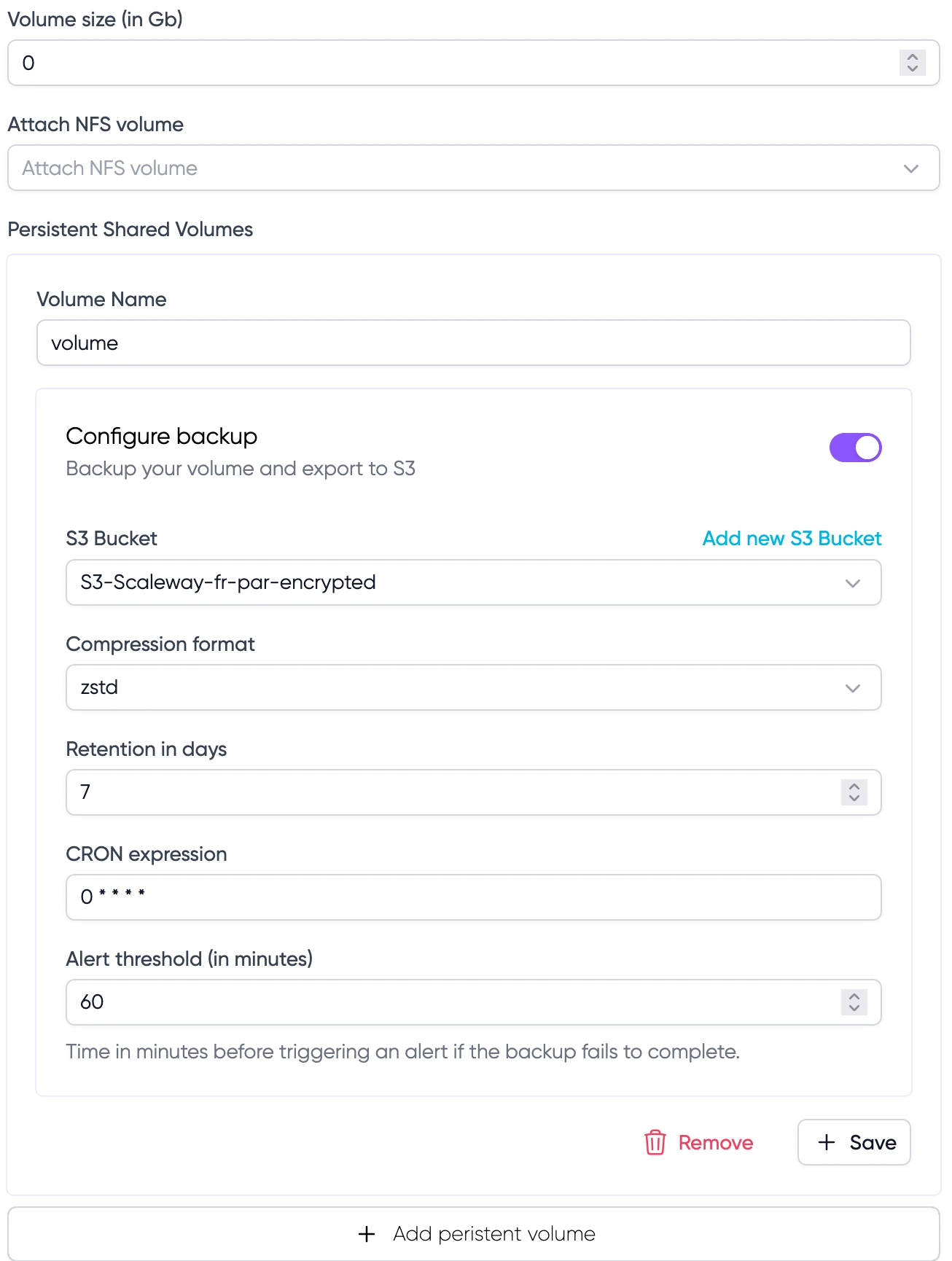Disable the Configure backup toggle

click(x=855, y=448)
